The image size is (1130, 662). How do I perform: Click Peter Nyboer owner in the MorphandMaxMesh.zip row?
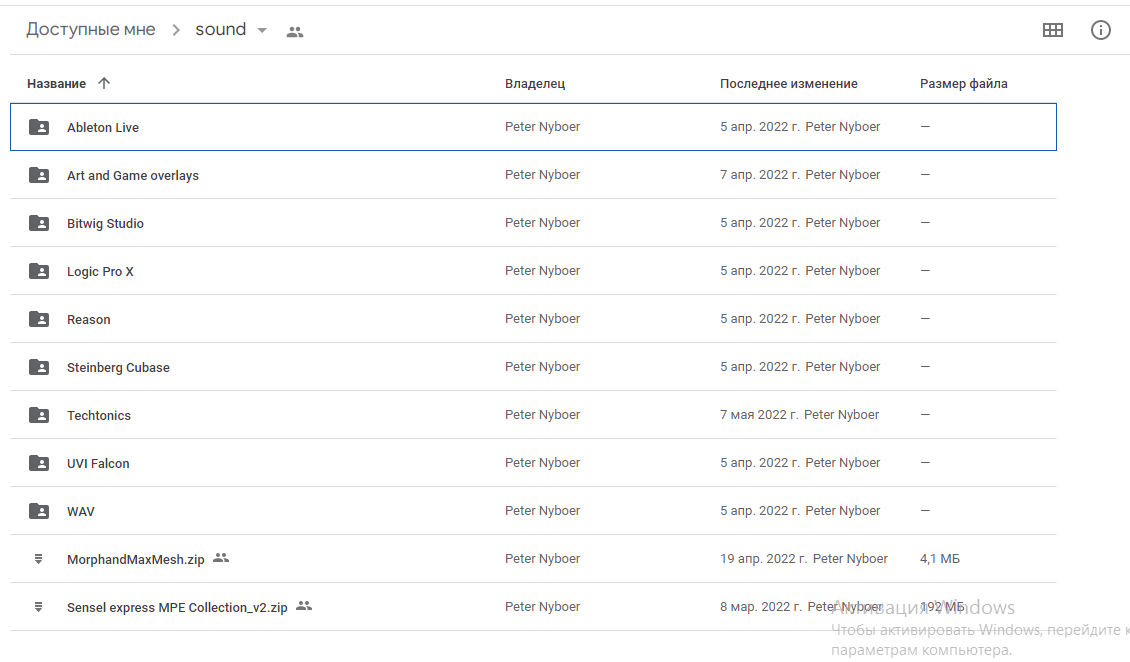coord(542,559)
